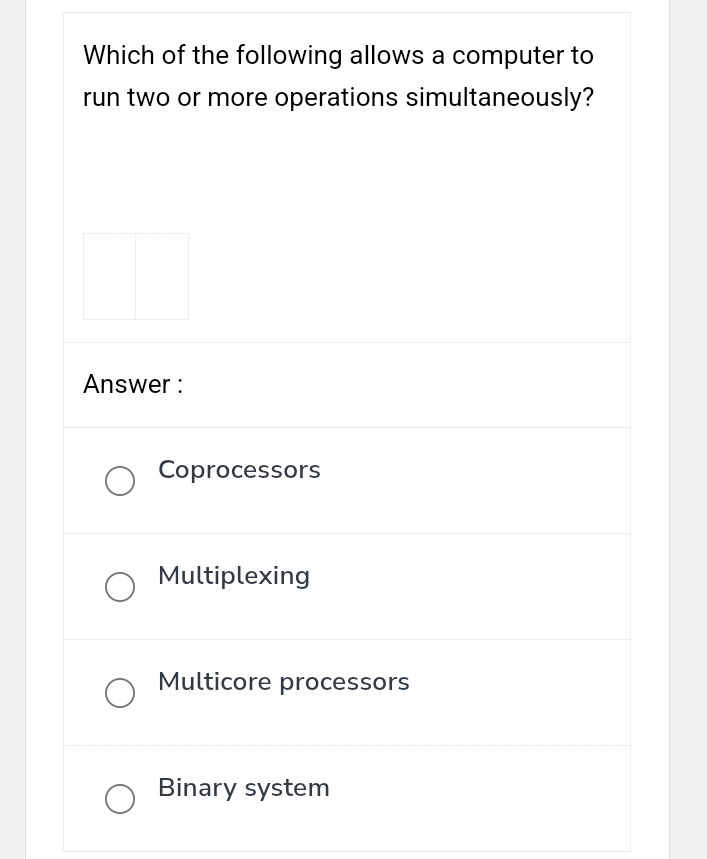Click the area between the placeholder boxes

(136, 276)
